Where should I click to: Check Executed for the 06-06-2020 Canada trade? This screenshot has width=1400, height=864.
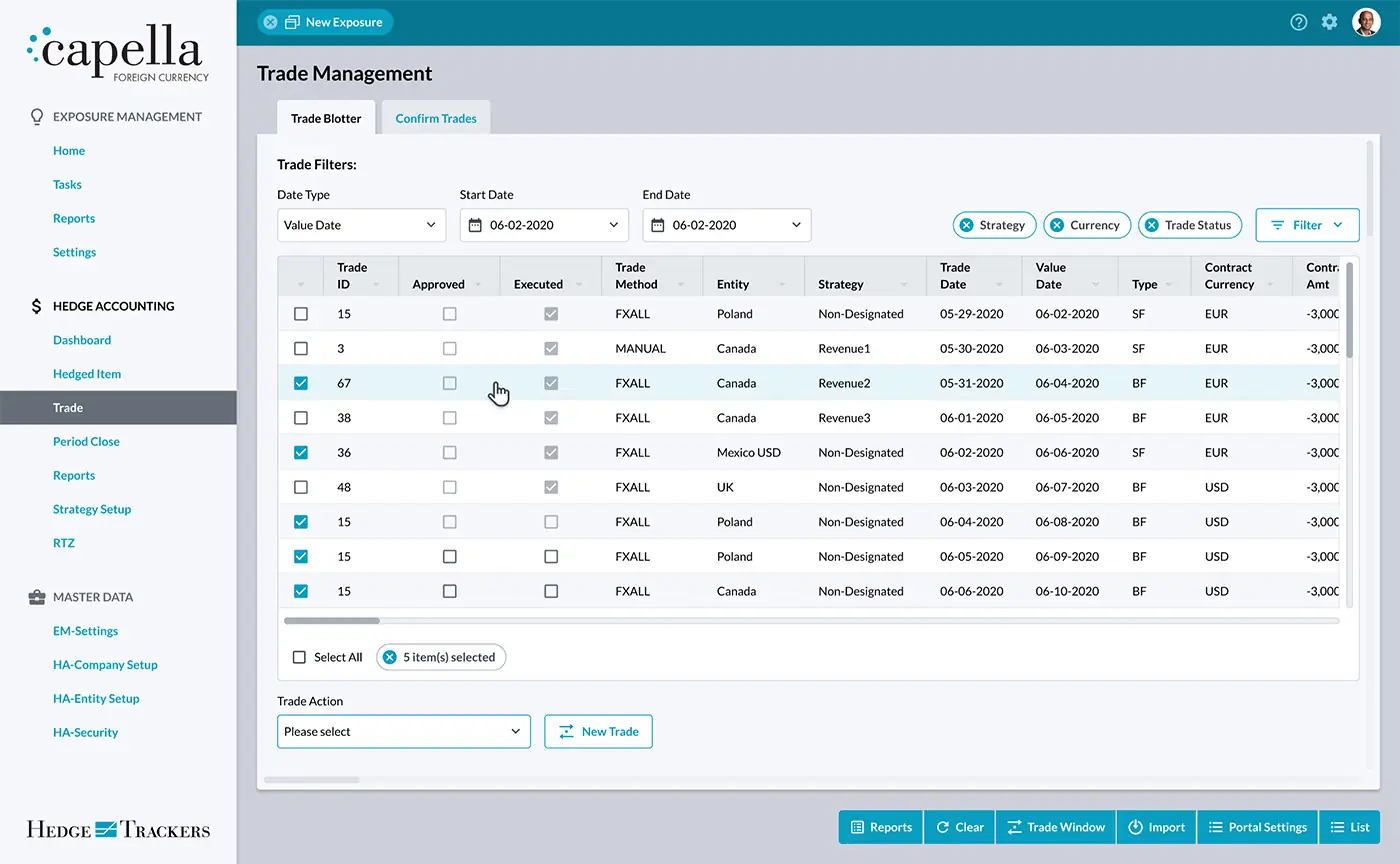[551, 591]
